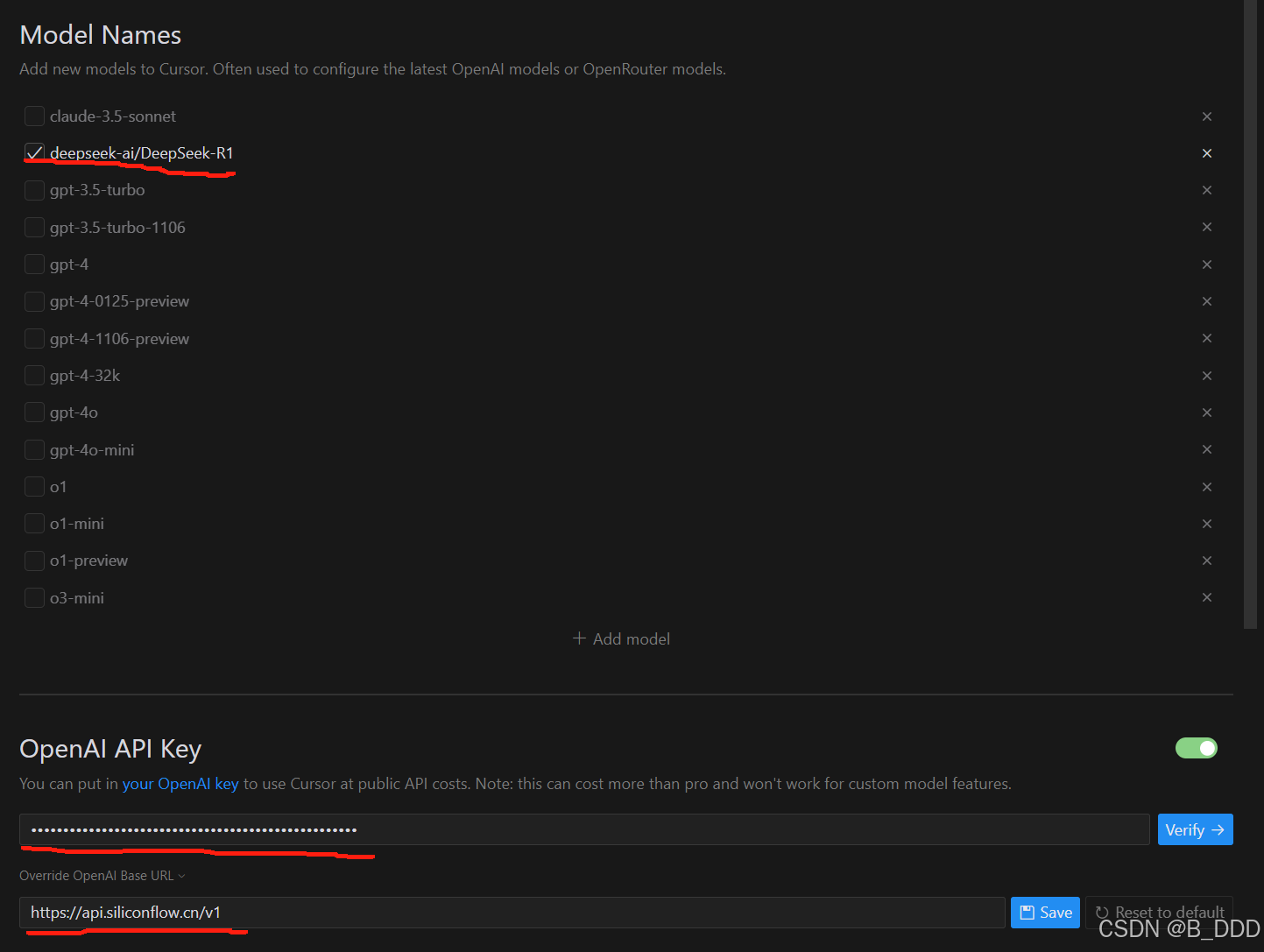The height and width of the screenshot is (952, 1264).
Task: Click the Verify button
Action: (x=1195, y=829)
